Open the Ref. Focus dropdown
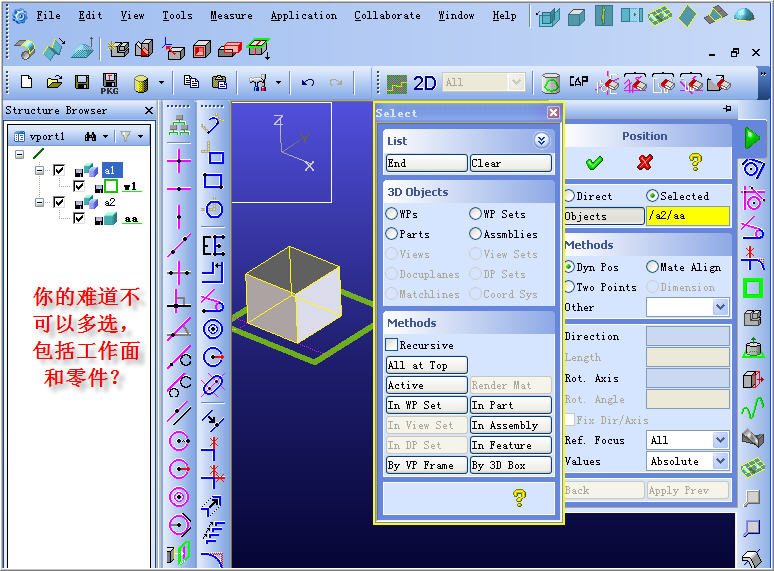This screenshot has width=774, height=571. [x=720, y=440]
